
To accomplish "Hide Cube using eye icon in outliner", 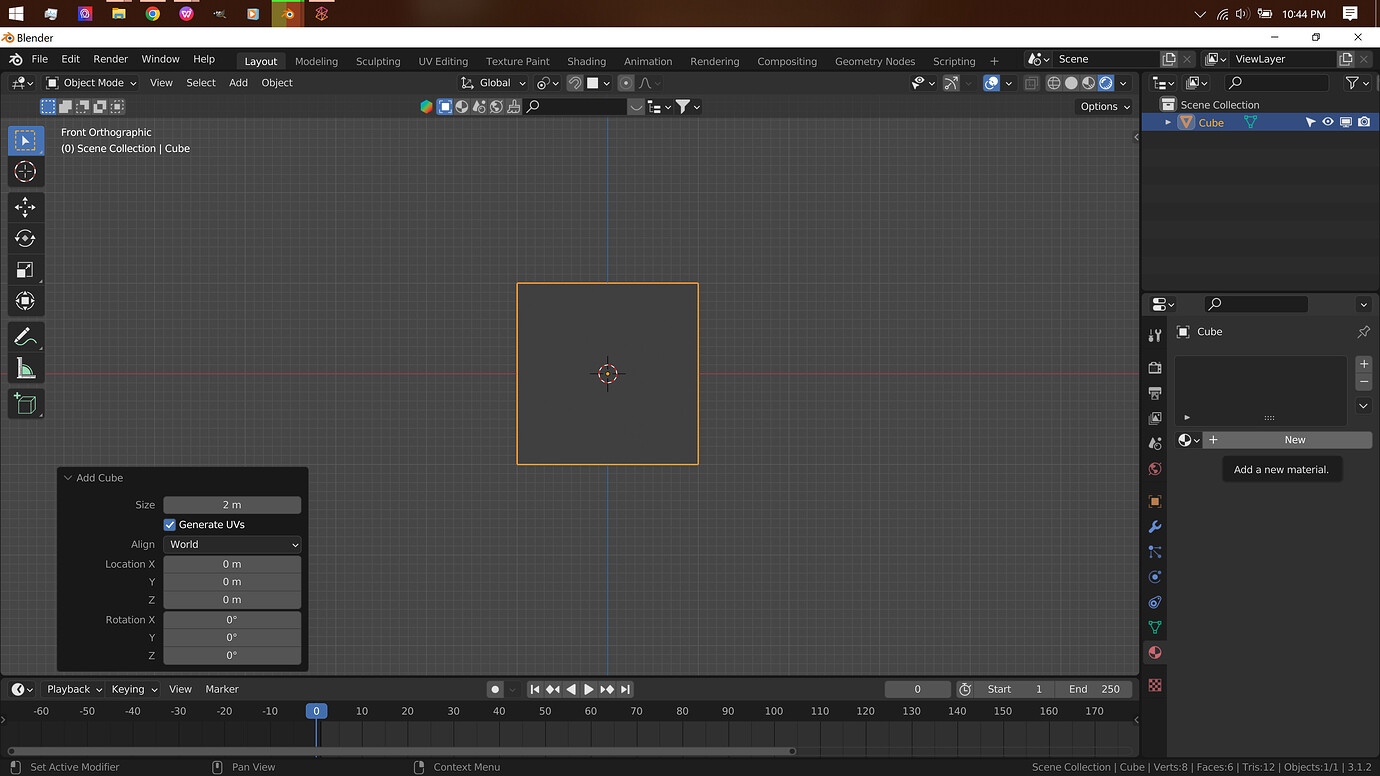I will pos(1328,122).
